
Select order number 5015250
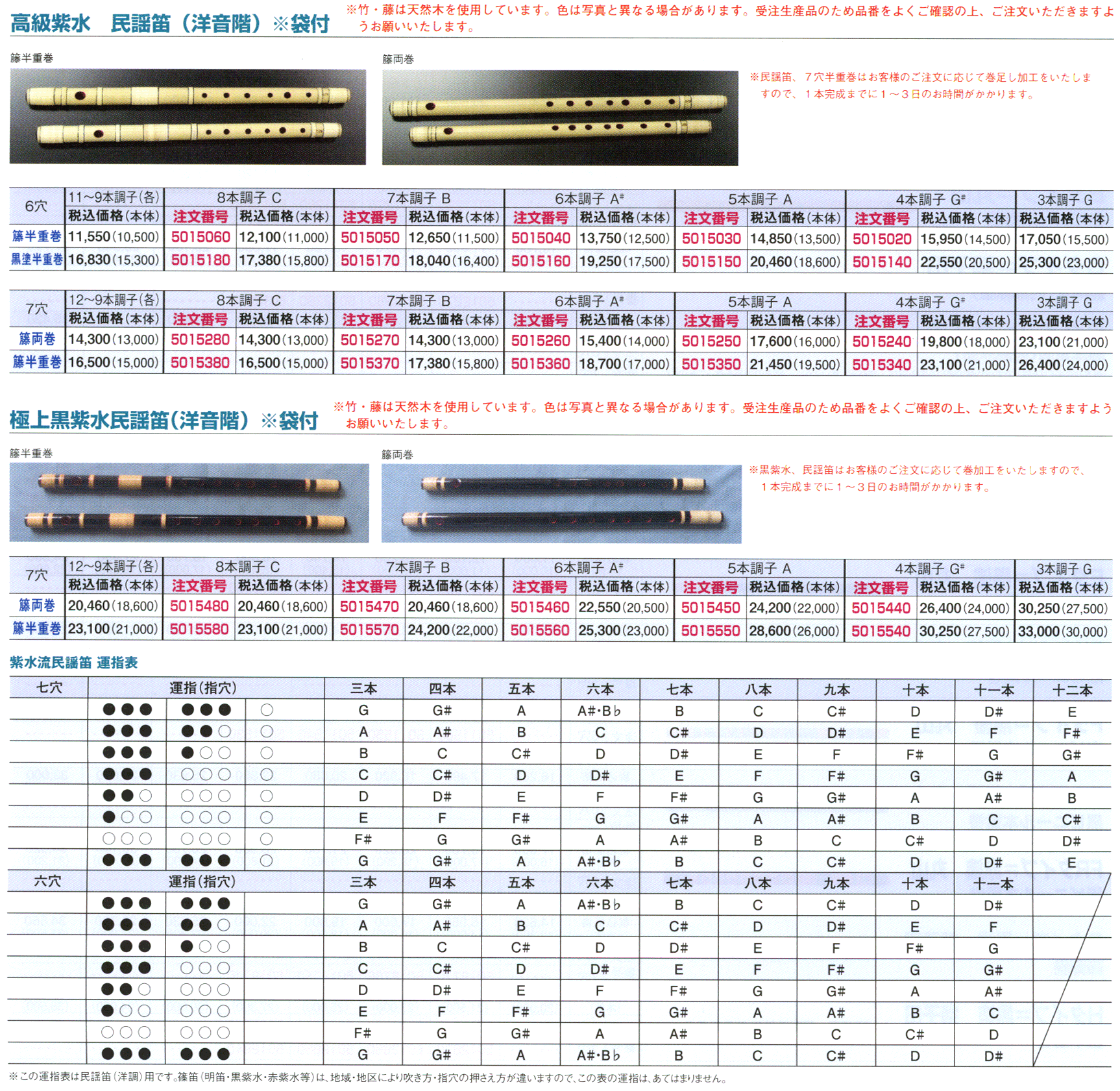711,341
